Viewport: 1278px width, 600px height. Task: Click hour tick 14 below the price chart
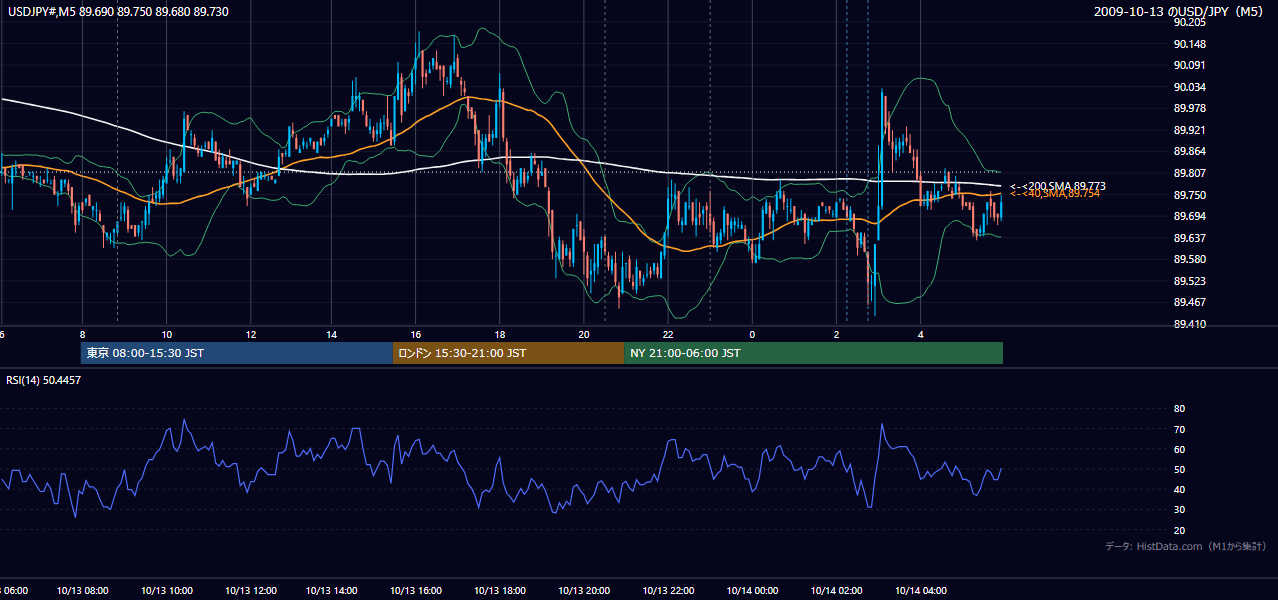(x=332, y=335)
